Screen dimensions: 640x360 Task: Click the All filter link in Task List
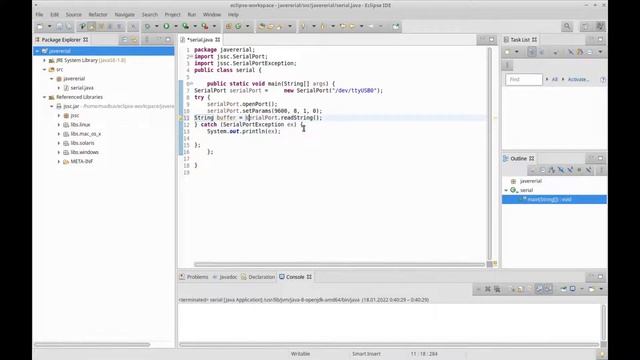click(555, 80)
